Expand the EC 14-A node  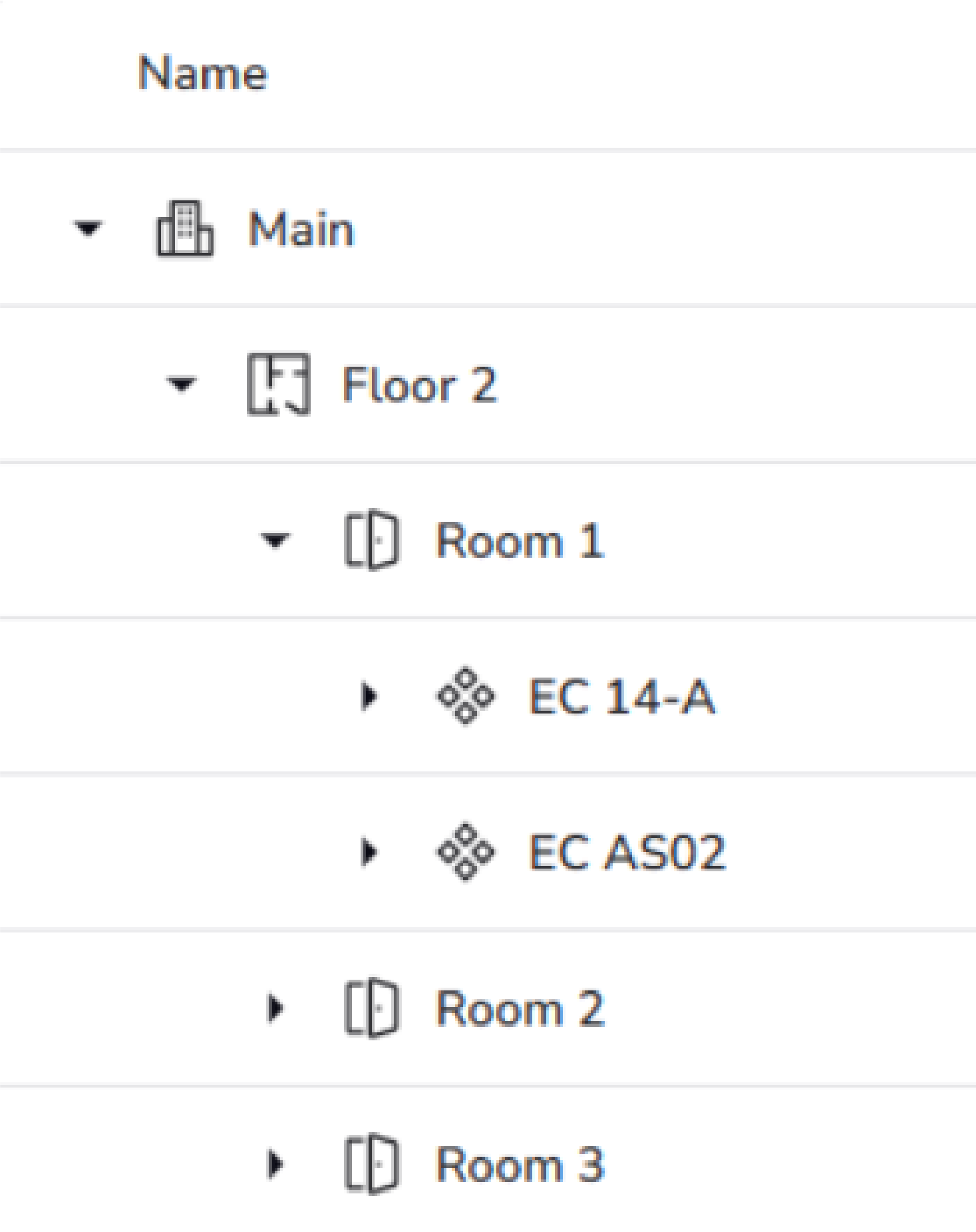tap(369, 696)
